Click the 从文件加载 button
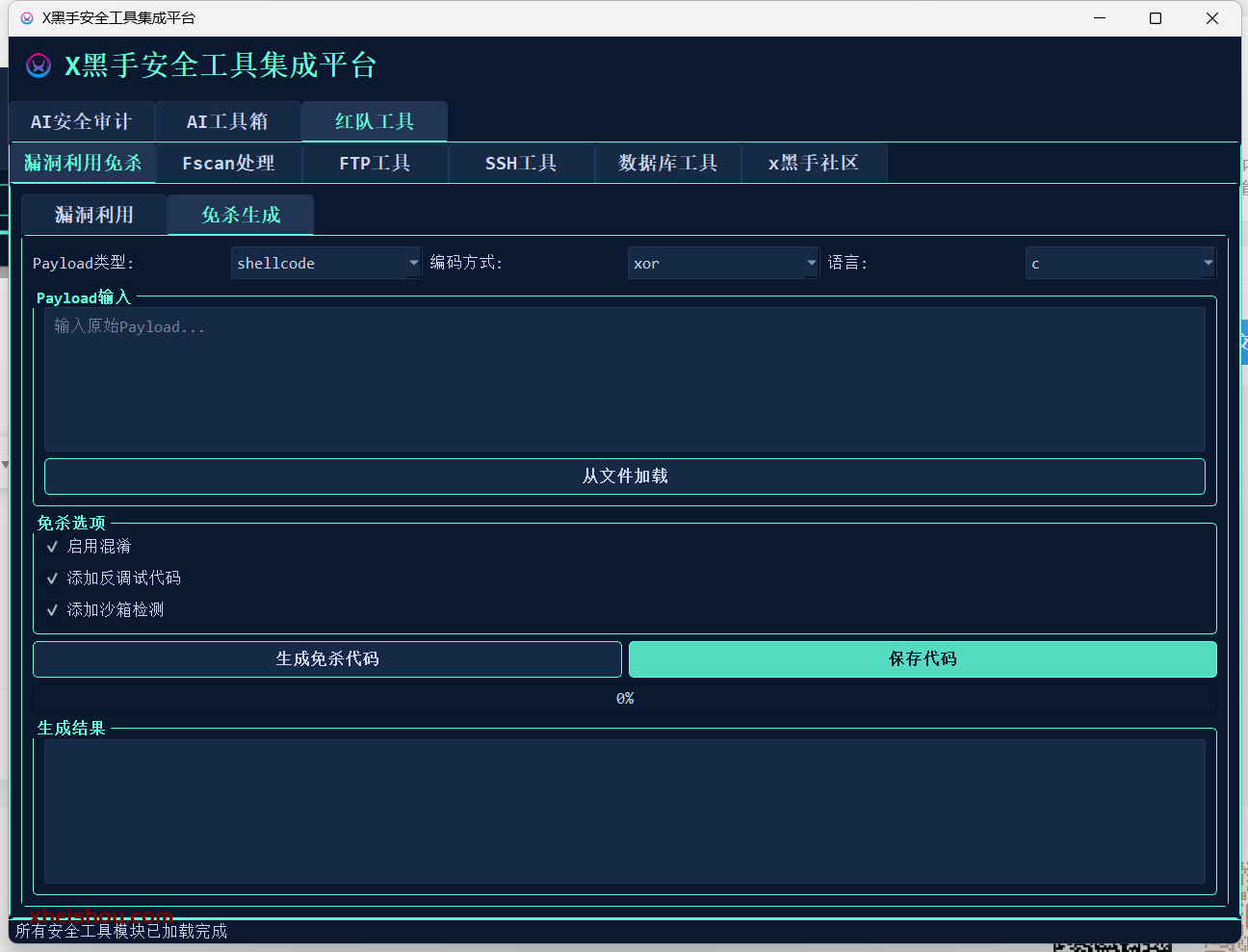Screen dimensions: 1248x952 point(624,476)
